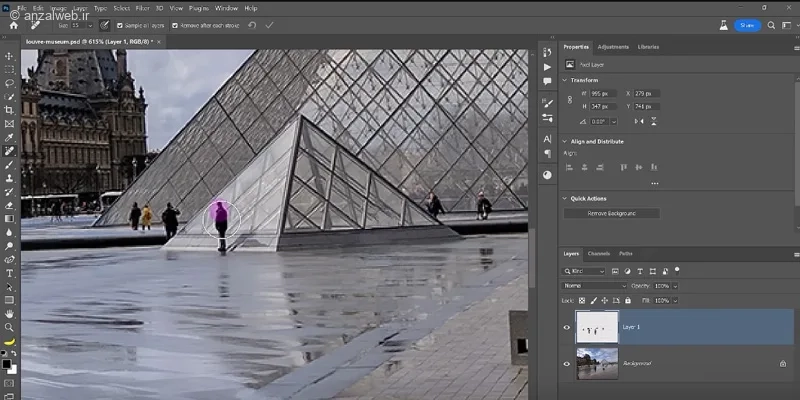Select the Hand tool
This screenshot has height=400, width=800.
[x=9, y=314]
